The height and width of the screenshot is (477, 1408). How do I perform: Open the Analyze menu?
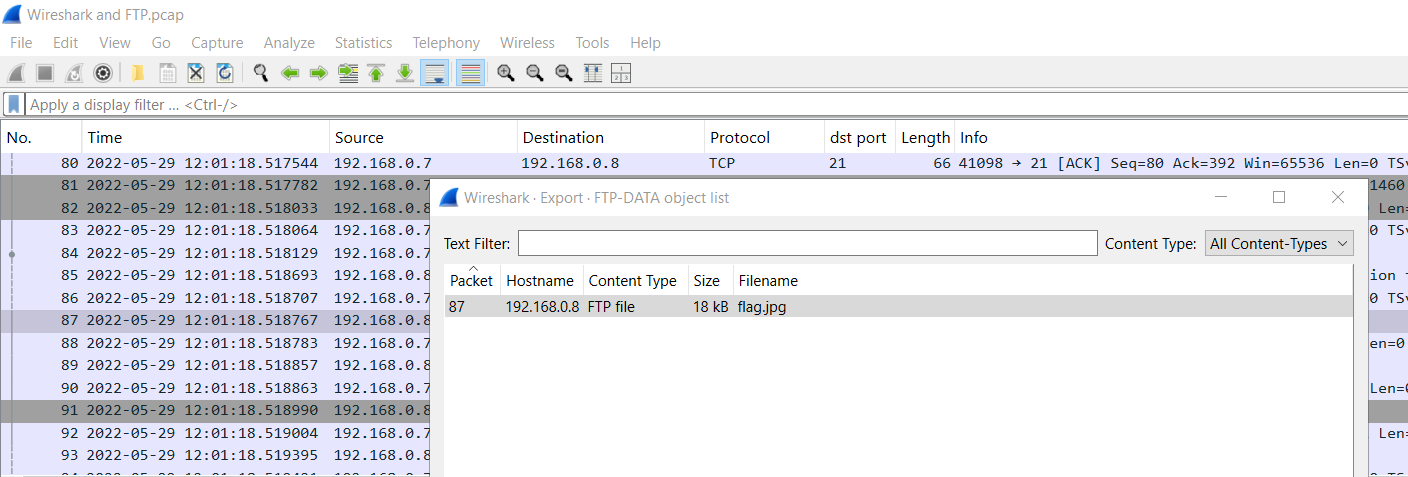click(289, 43)
